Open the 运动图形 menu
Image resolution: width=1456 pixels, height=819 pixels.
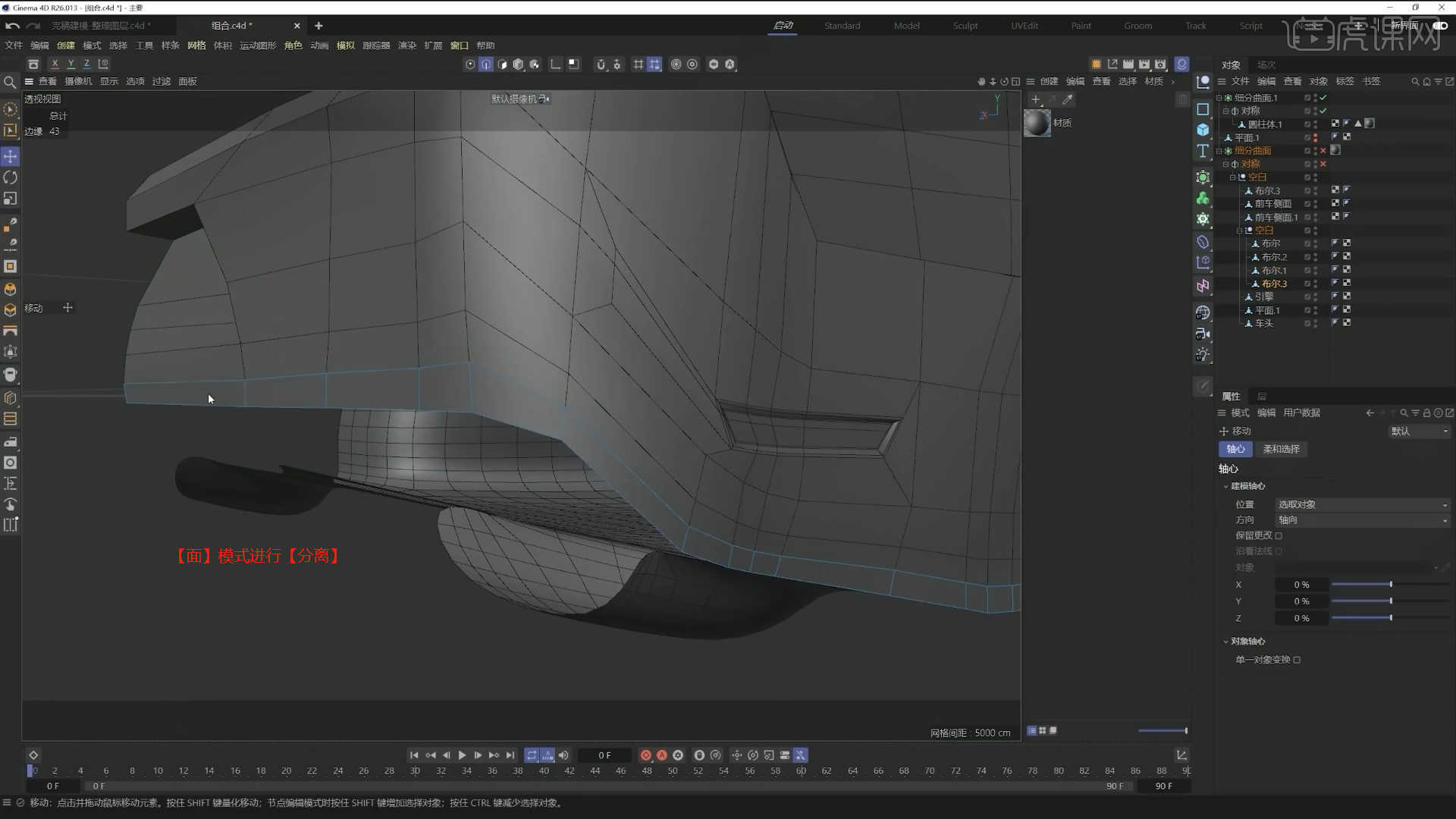258,45
